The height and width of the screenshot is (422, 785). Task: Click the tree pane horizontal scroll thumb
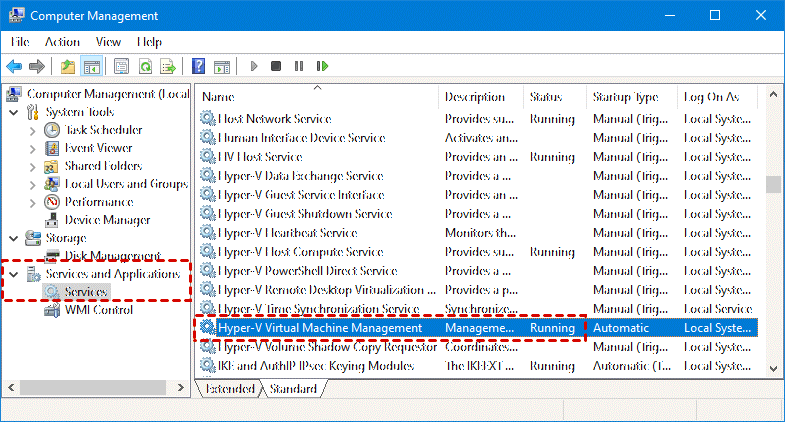pos(93,387)
